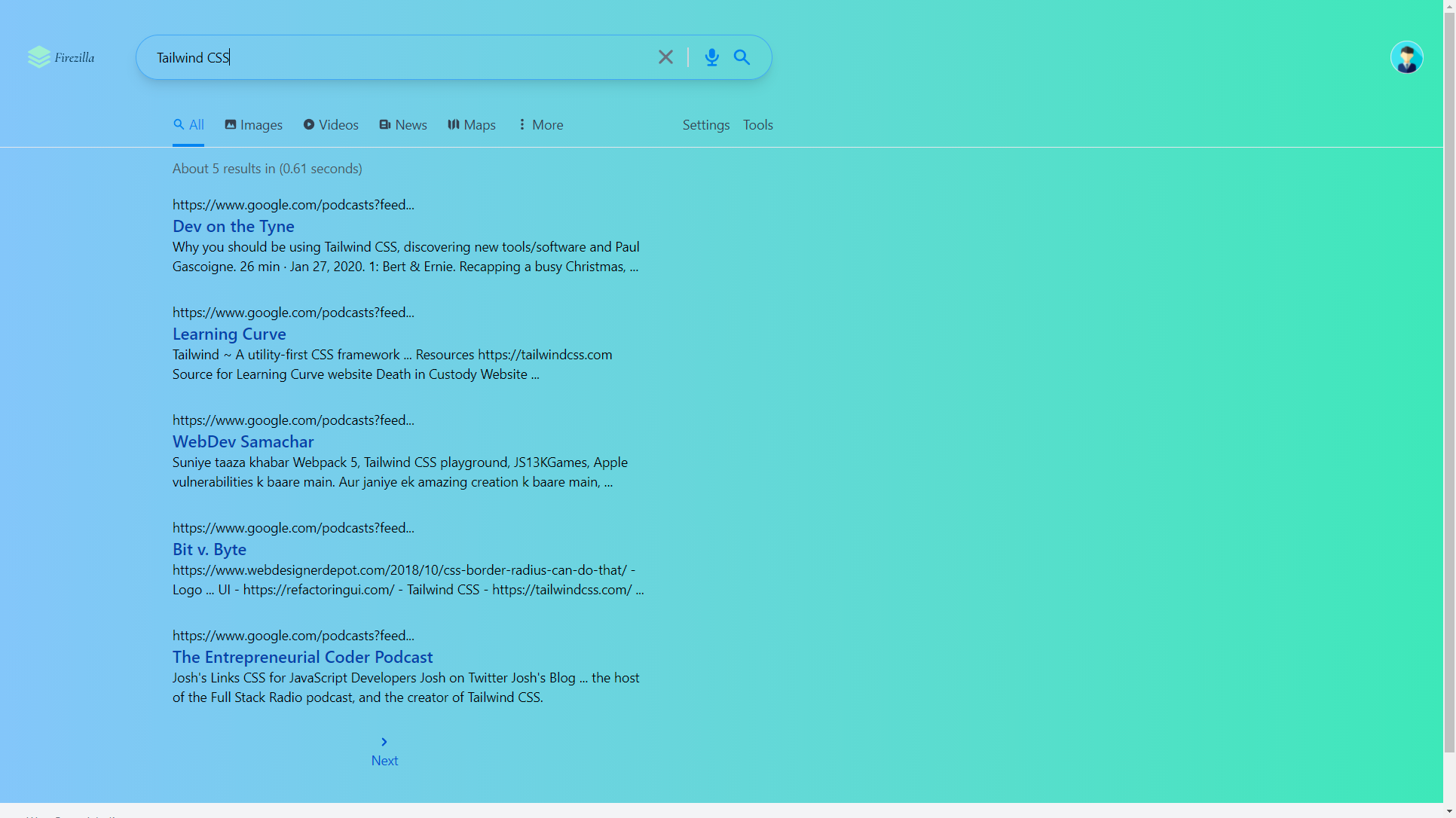Start voice search with the microphone icon

(x=711, y=57)
